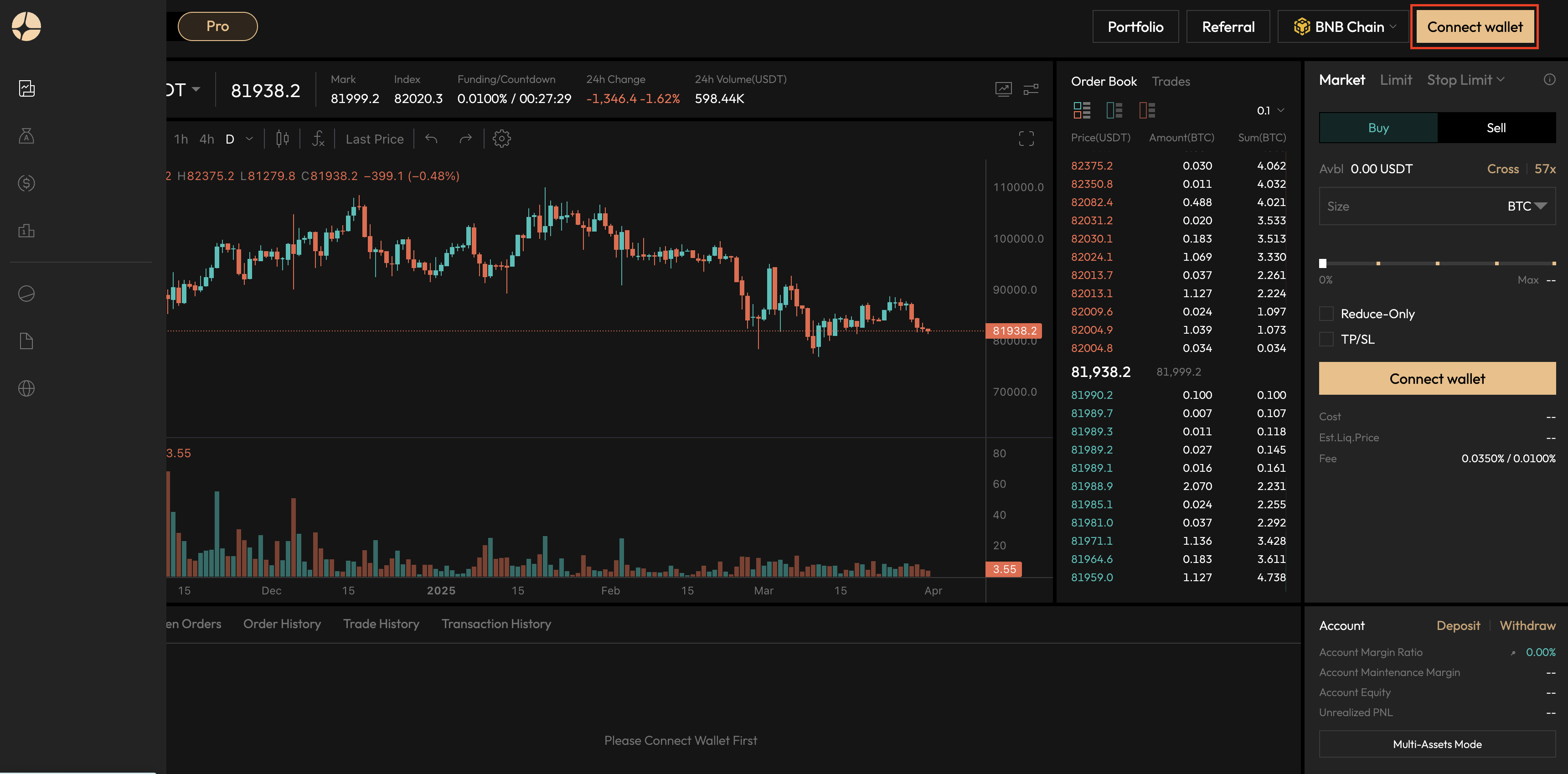Switch to the Sell side toggle
This screenshot has height=774, width=1568.
coord(1496,128)
